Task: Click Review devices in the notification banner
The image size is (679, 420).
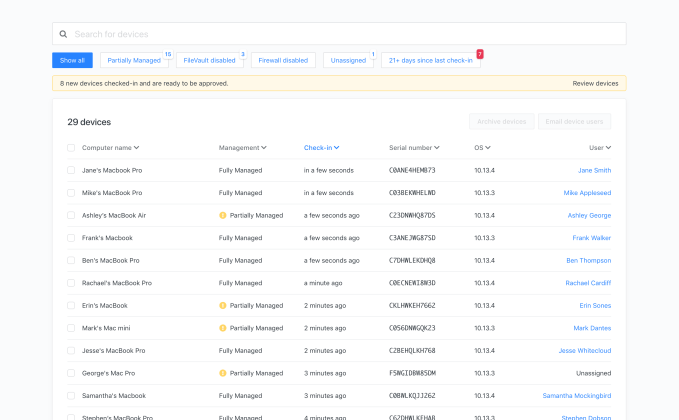Action: pos(595,83)
